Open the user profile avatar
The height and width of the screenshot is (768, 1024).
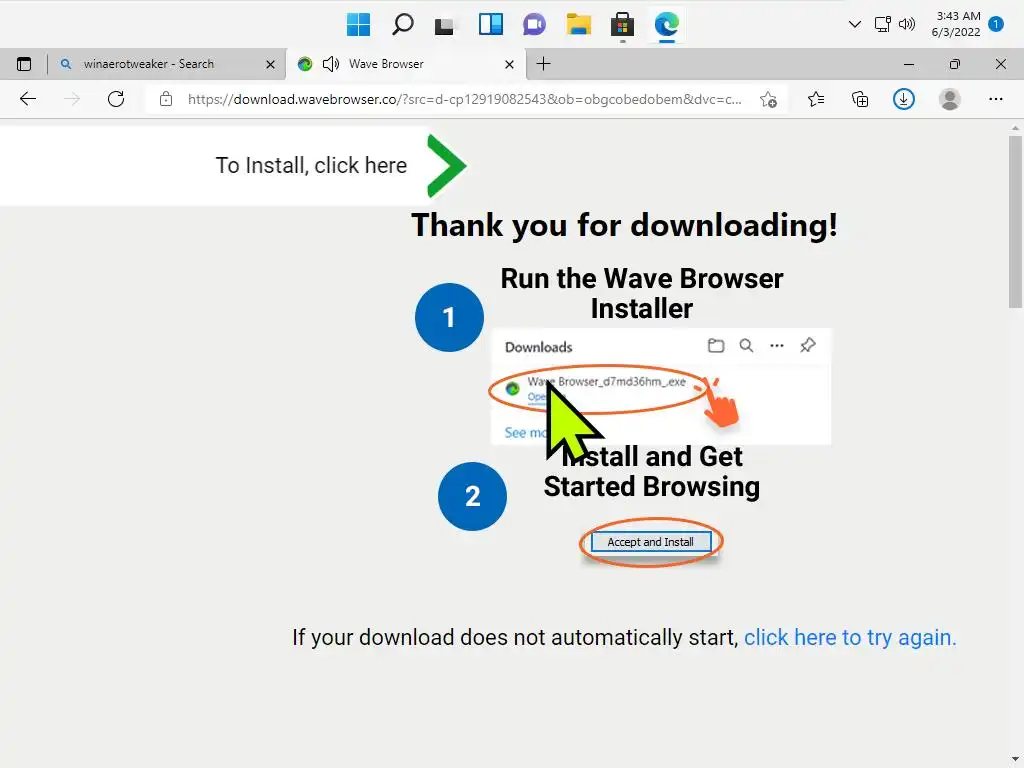[950, 99]
